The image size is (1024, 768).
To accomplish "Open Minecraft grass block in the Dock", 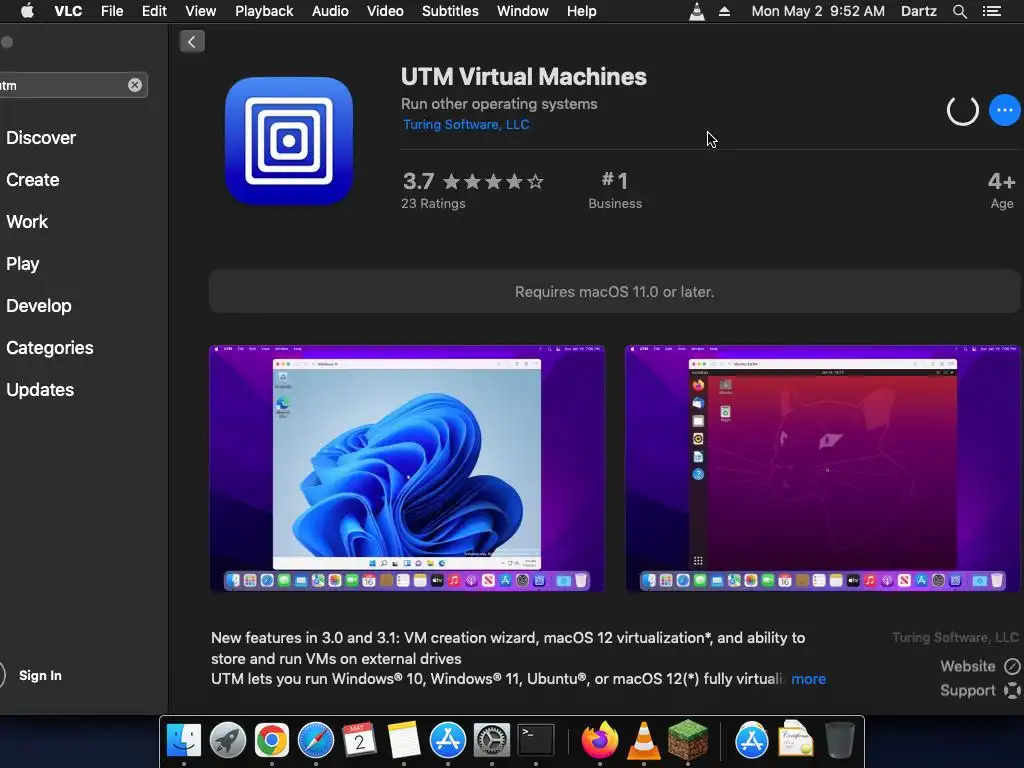I will click(688, 741).
